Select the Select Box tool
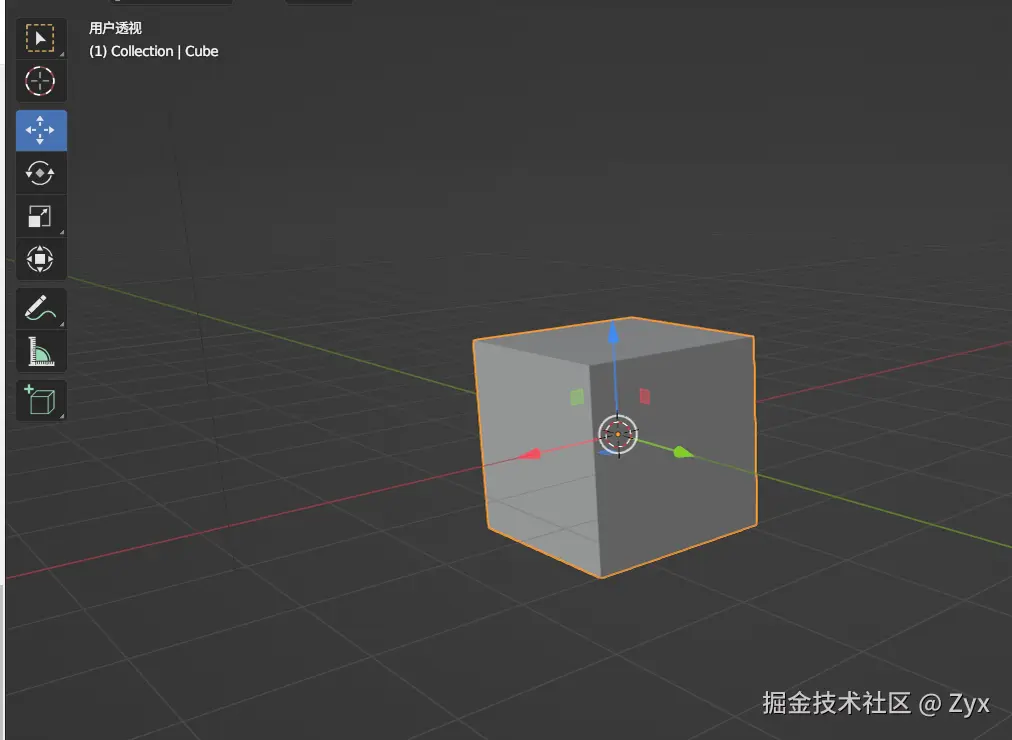Screen dimensions: 1012x740 click(41, 39)
